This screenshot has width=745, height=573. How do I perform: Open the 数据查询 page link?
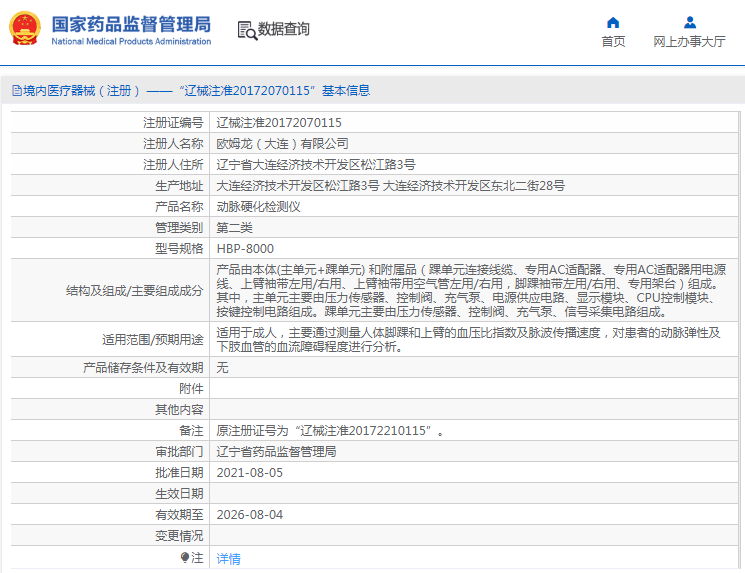pyautogui.click(x=284, y=30)
